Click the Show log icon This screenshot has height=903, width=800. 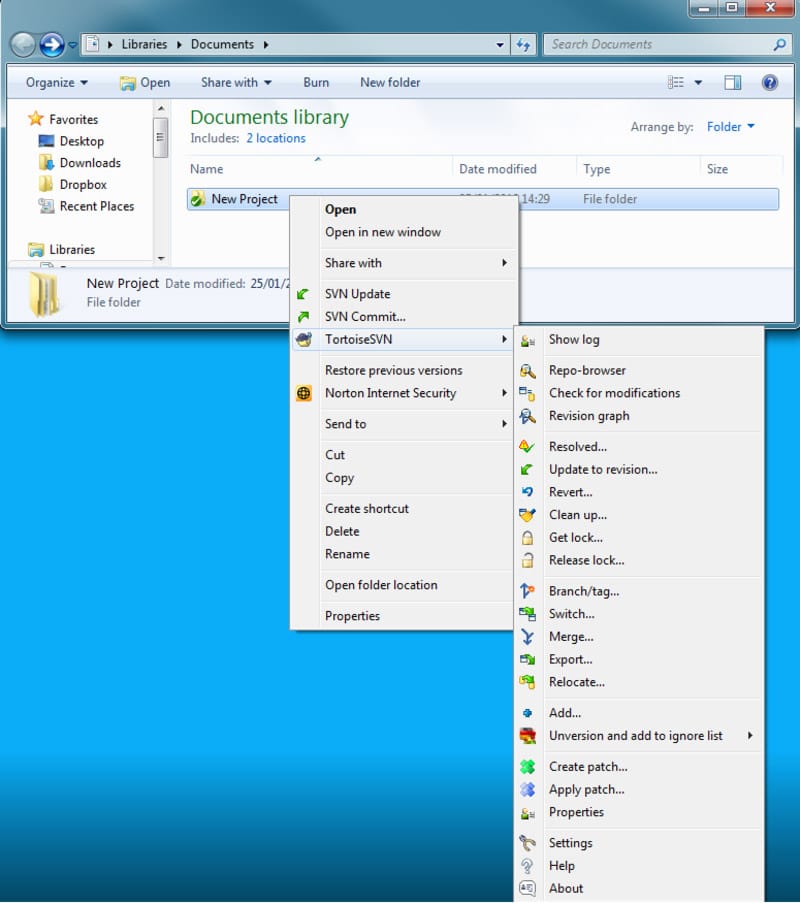pyautogui.click(x=528, y=340)
